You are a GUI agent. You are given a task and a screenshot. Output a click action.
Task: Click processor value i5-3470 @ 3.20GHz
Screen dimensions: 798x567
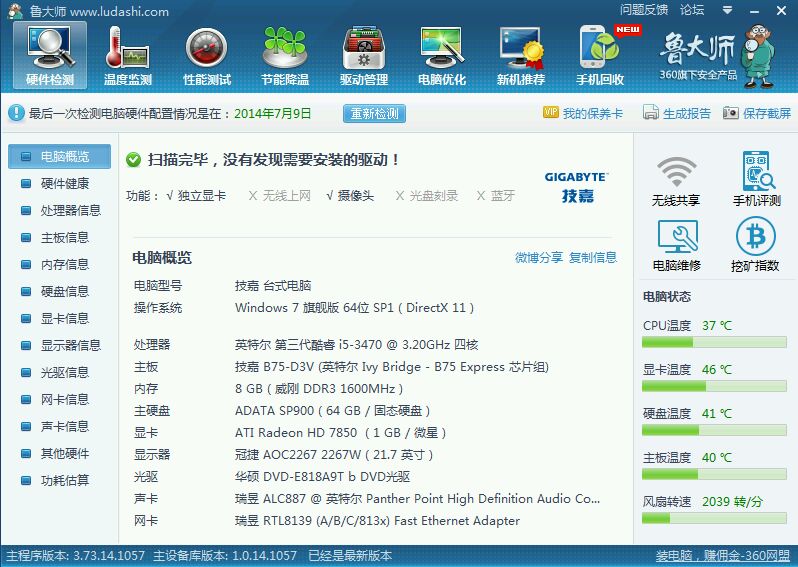[x=356, y=345]
